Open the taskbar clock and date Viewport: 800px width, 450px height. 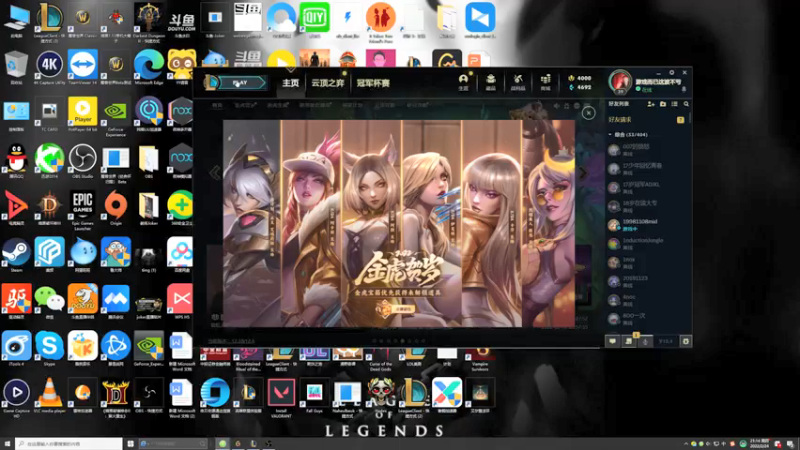(759, 444)
